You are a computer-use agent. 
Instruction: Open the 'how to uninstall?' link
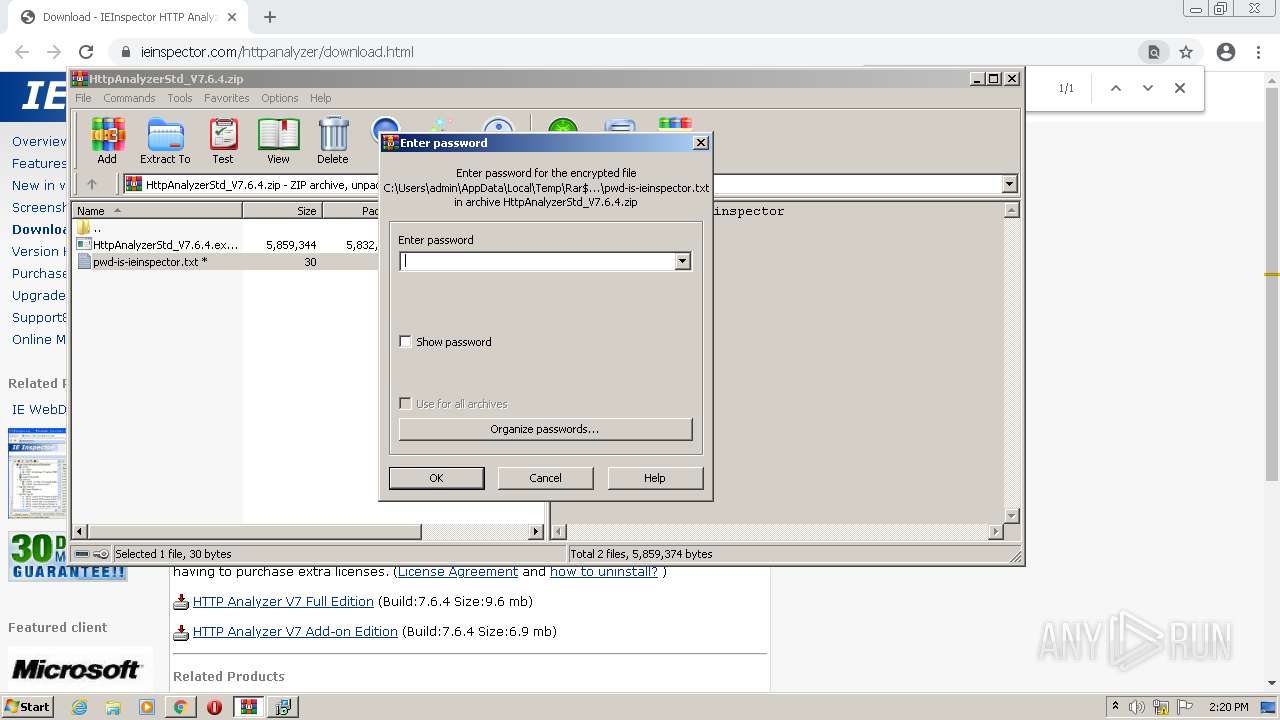604,572
